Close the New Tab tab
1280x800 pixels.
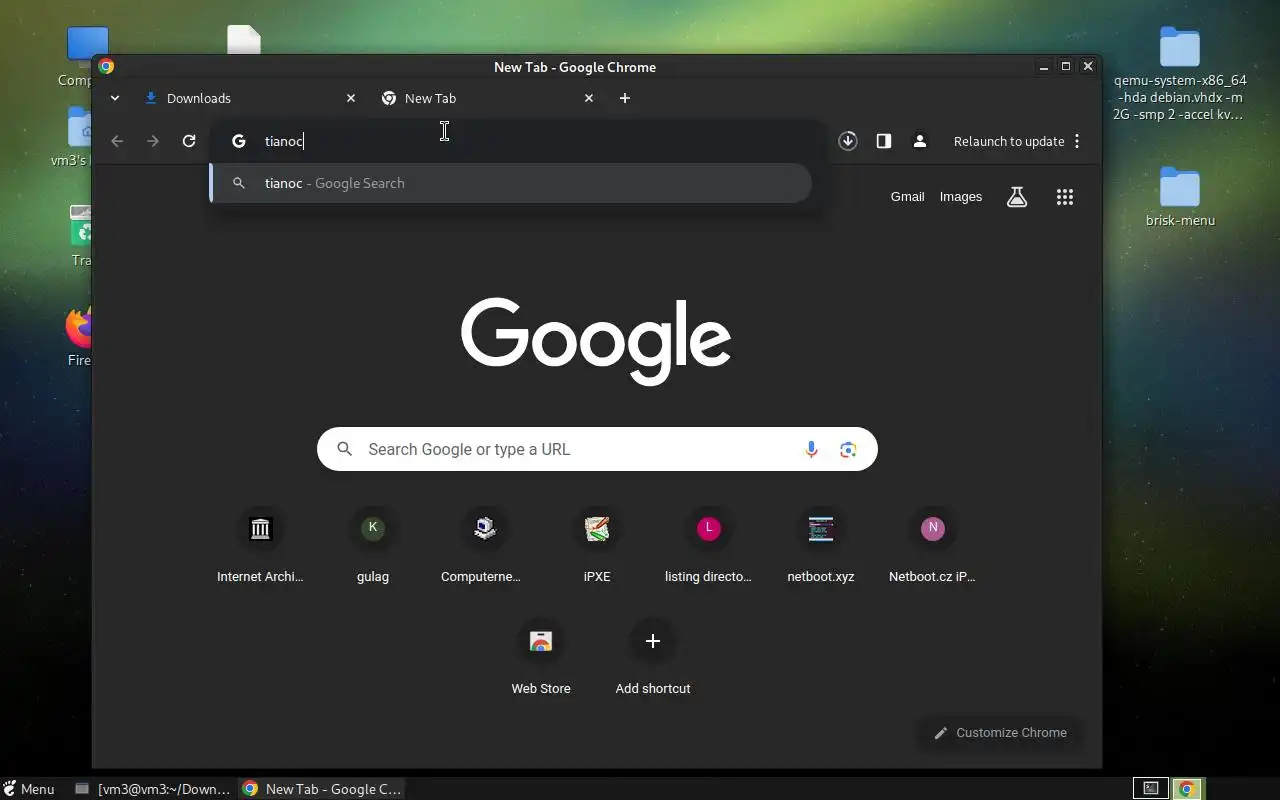(x=589, y=98)
